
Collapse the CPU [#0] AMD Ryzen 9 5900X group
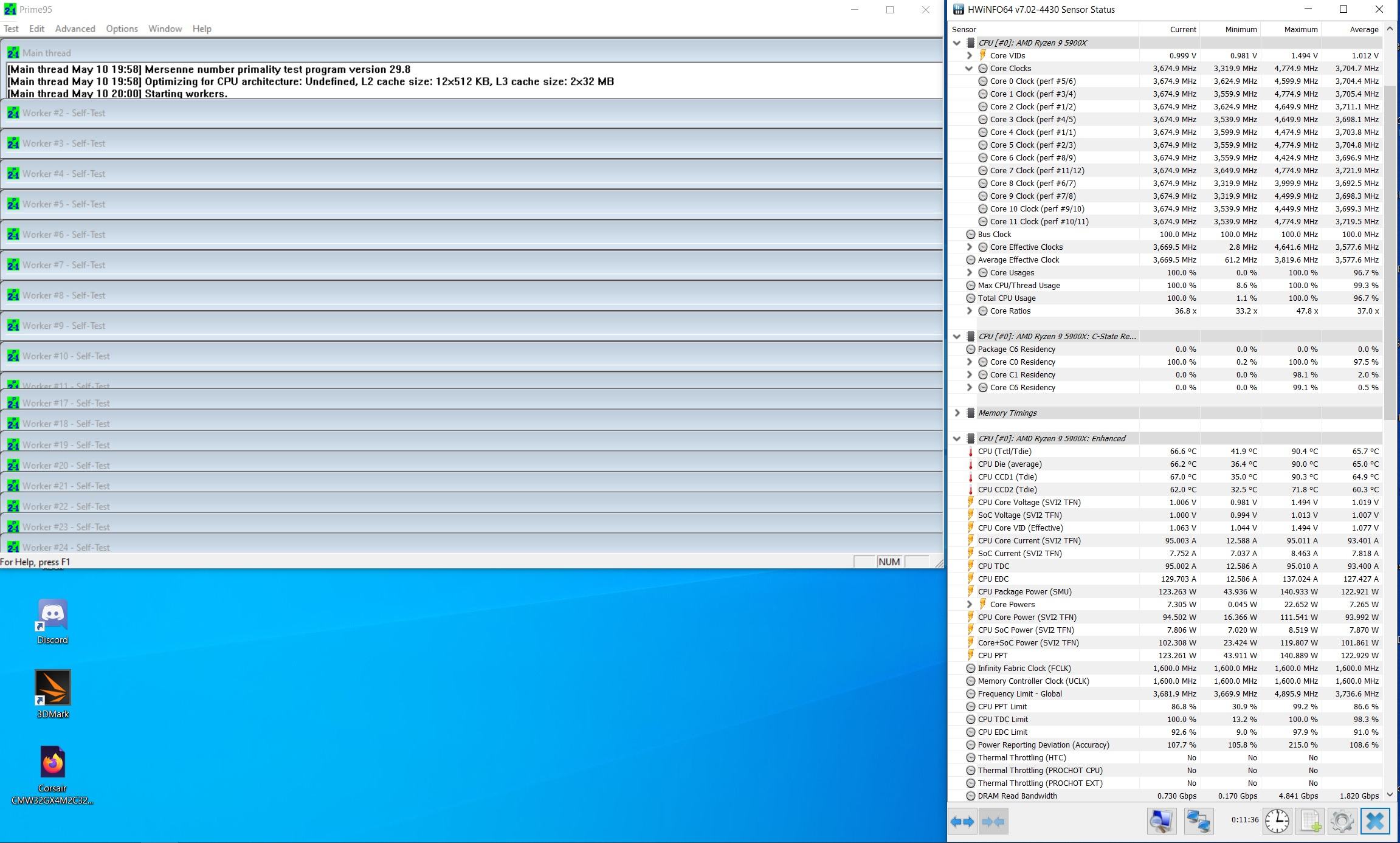pyautogui.click(x=957, y=43)
